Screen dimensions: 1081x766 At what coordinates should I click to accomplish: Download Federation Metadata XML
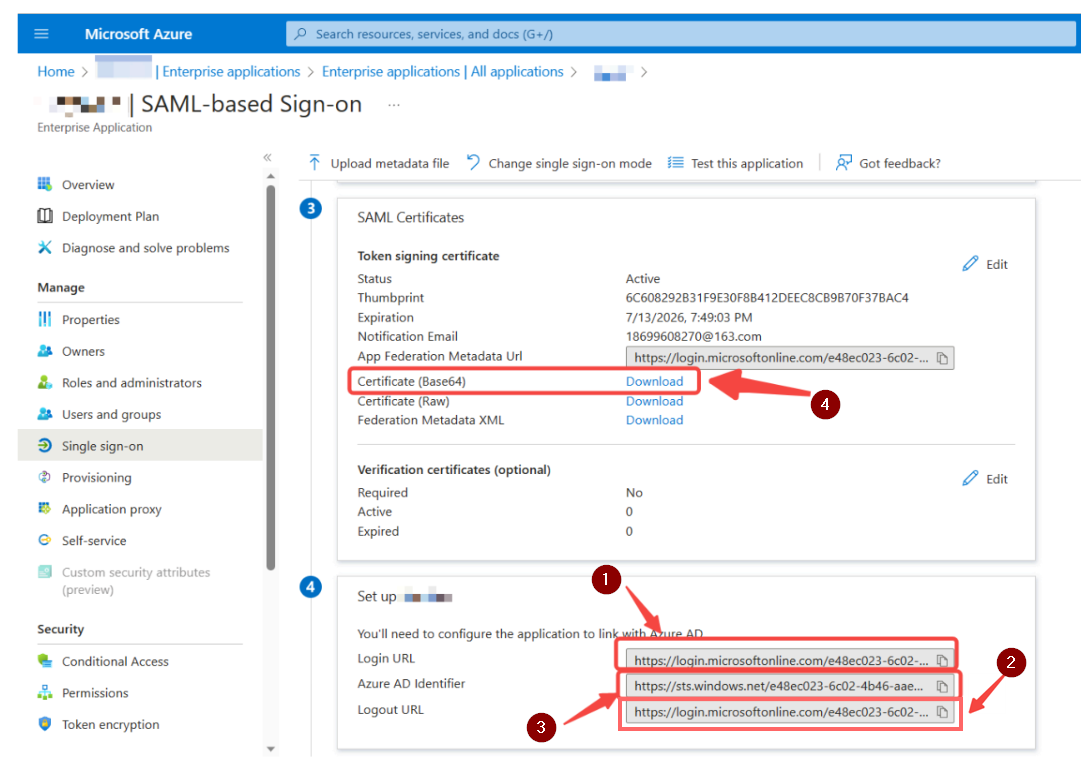click(654, 420)
